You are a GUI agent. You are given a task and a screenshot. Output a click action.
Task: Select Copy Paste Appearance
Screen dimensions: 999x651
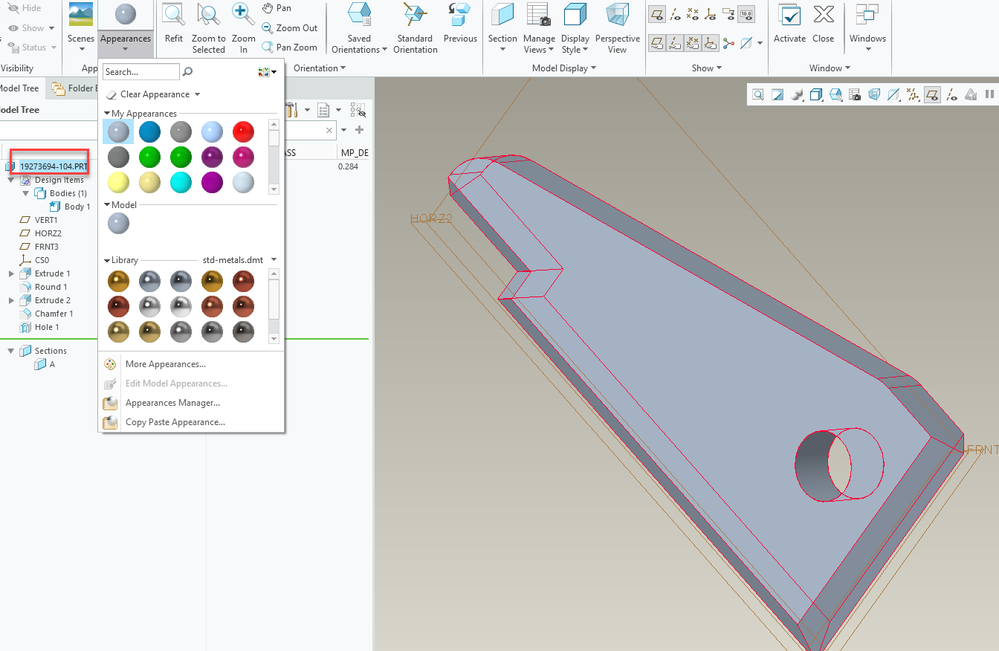[x=174, y=422]
